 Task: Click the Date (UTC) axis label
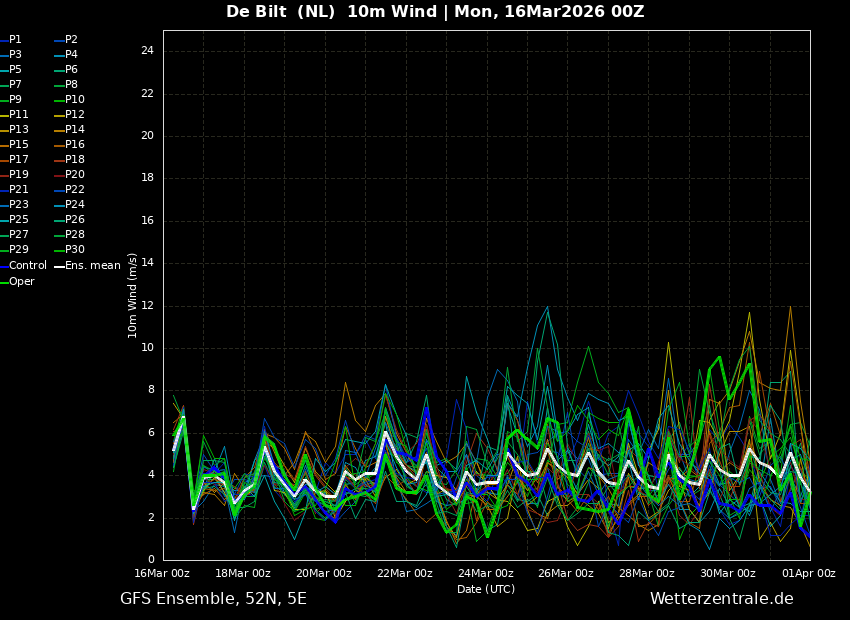(x=486, y=590)
